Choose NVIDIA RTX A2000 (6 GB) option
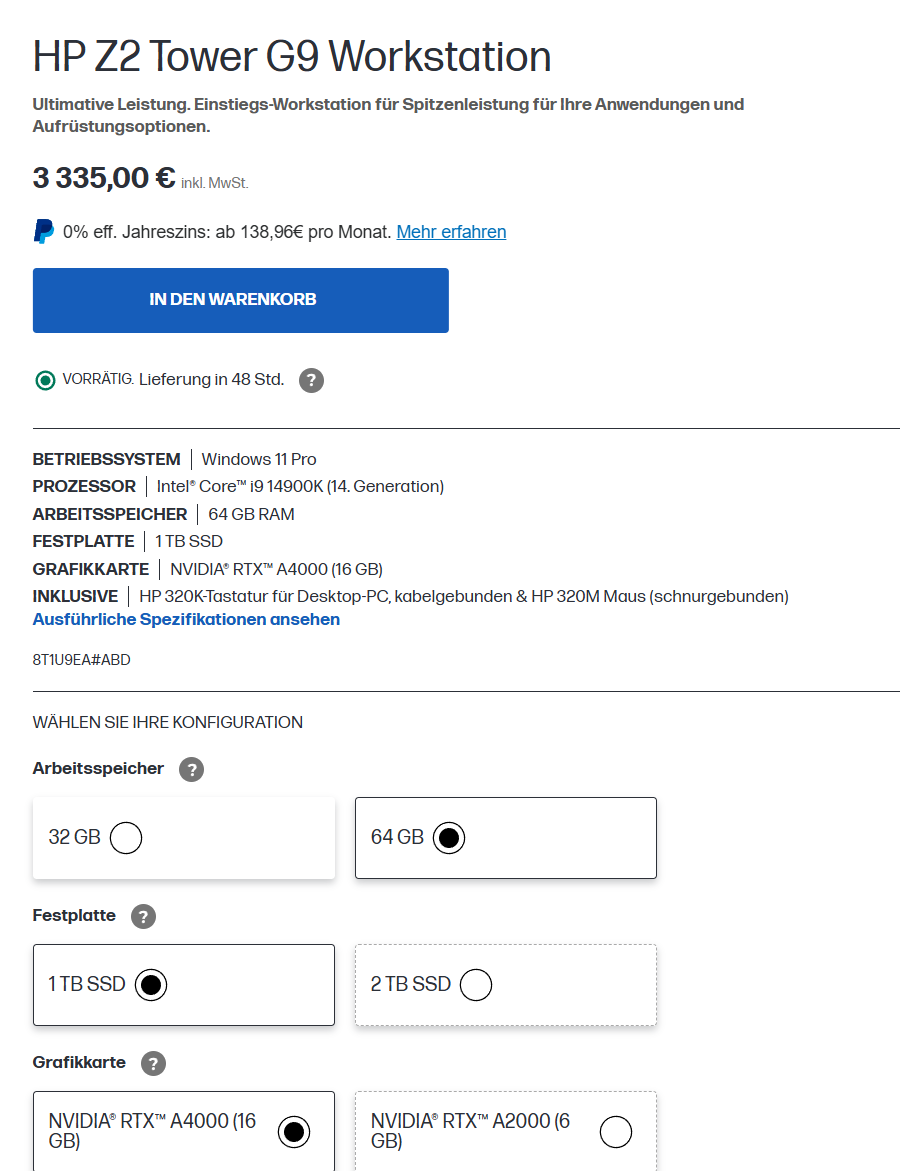 616,1132
